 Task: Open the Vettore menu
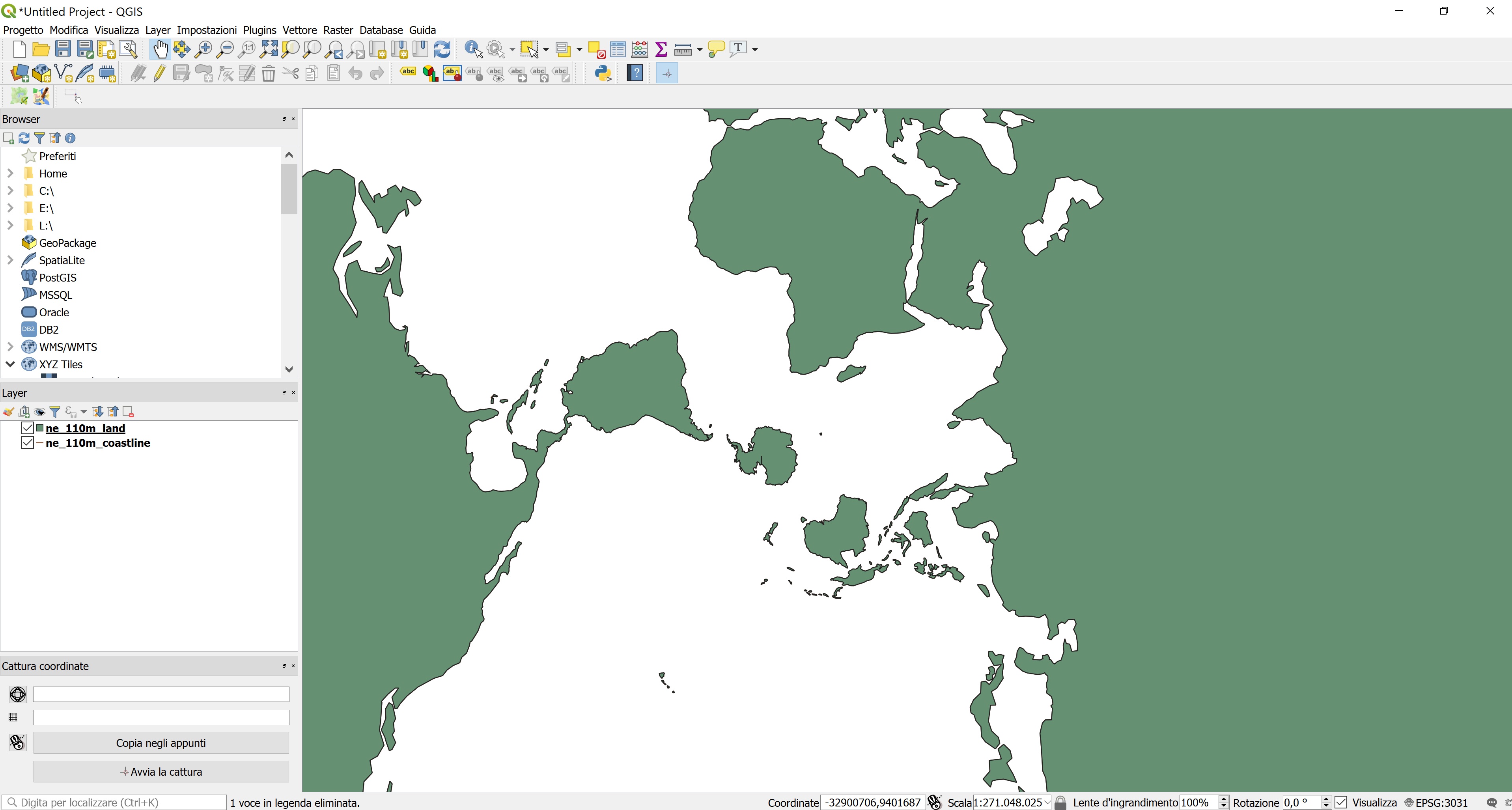point(299,30)
